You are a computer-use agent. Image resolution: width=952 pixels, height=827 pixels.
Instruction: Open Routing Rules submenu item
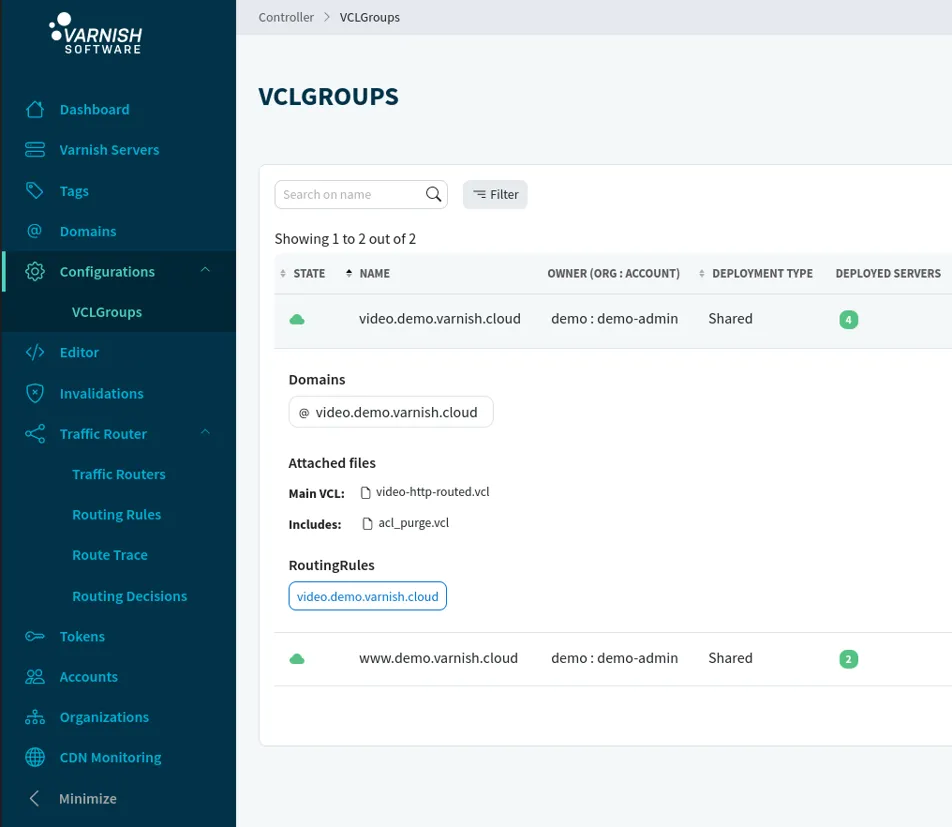click(117, 515)
